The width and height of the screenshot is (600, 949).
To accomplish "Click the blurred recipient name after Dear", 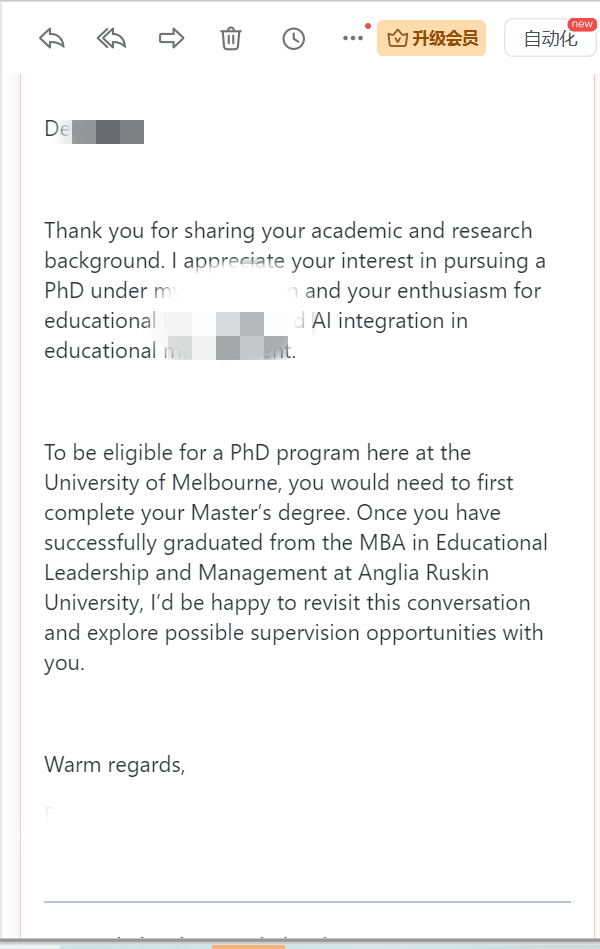I will point(108,131).
